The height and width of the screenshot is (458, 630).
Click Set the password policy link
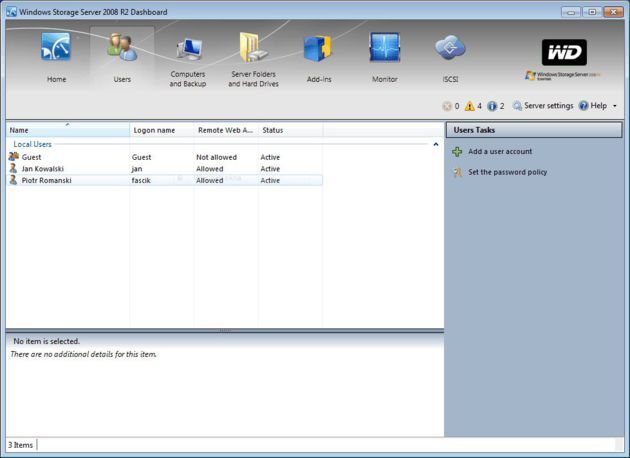[x=507, y=172]
